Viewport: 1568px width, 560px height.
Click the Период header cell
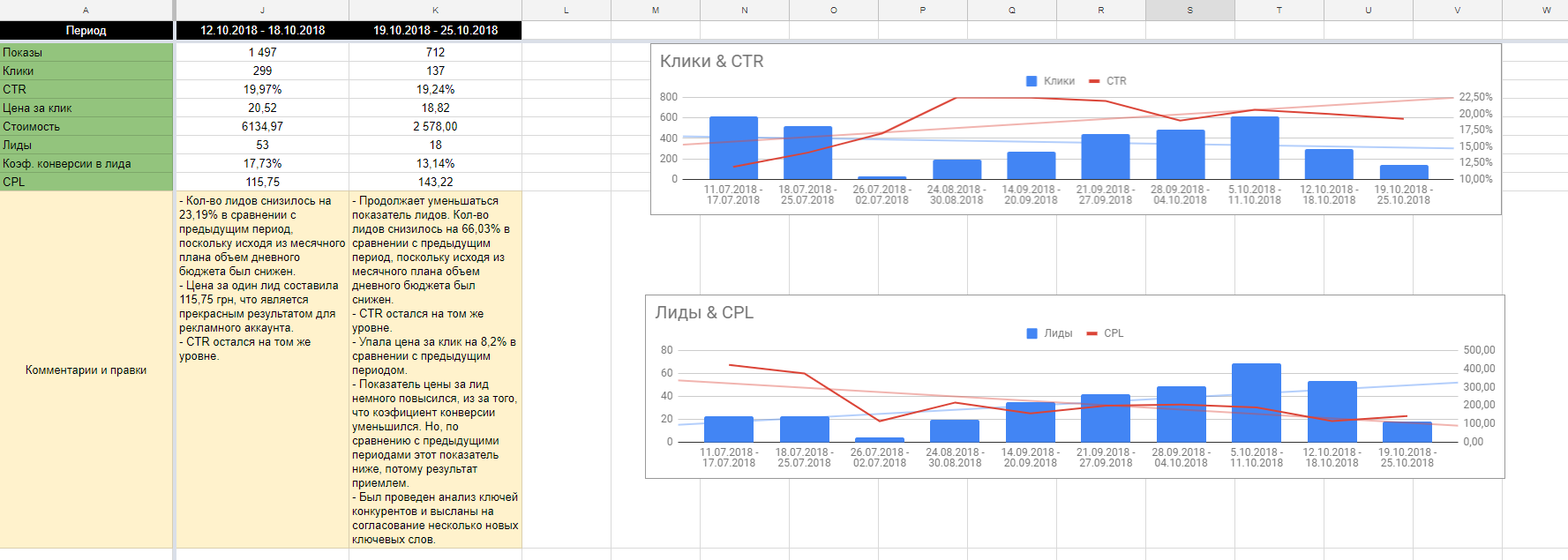86,30
